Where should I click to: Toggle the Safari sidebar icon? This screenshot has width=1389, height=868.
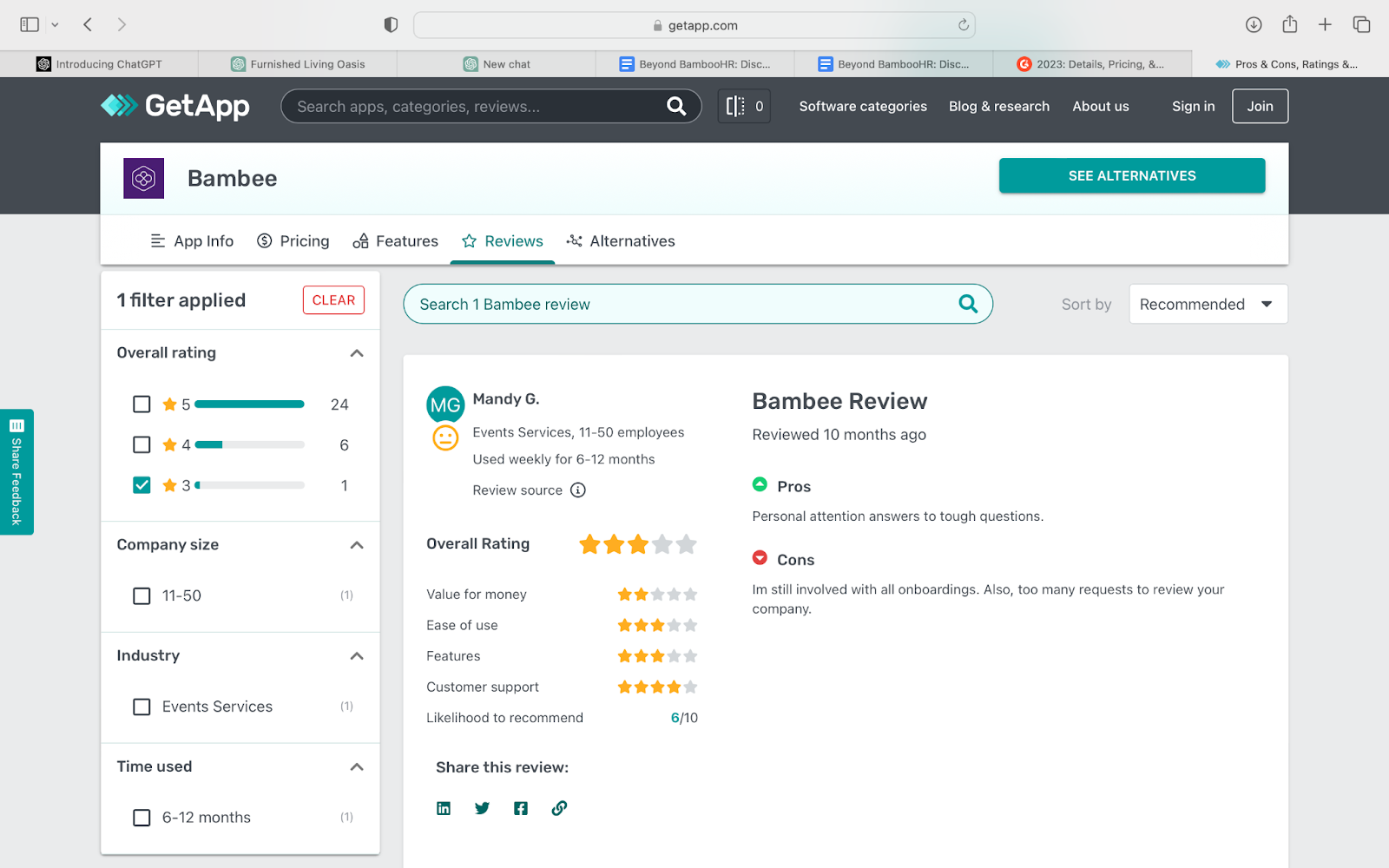click(30, 24)
